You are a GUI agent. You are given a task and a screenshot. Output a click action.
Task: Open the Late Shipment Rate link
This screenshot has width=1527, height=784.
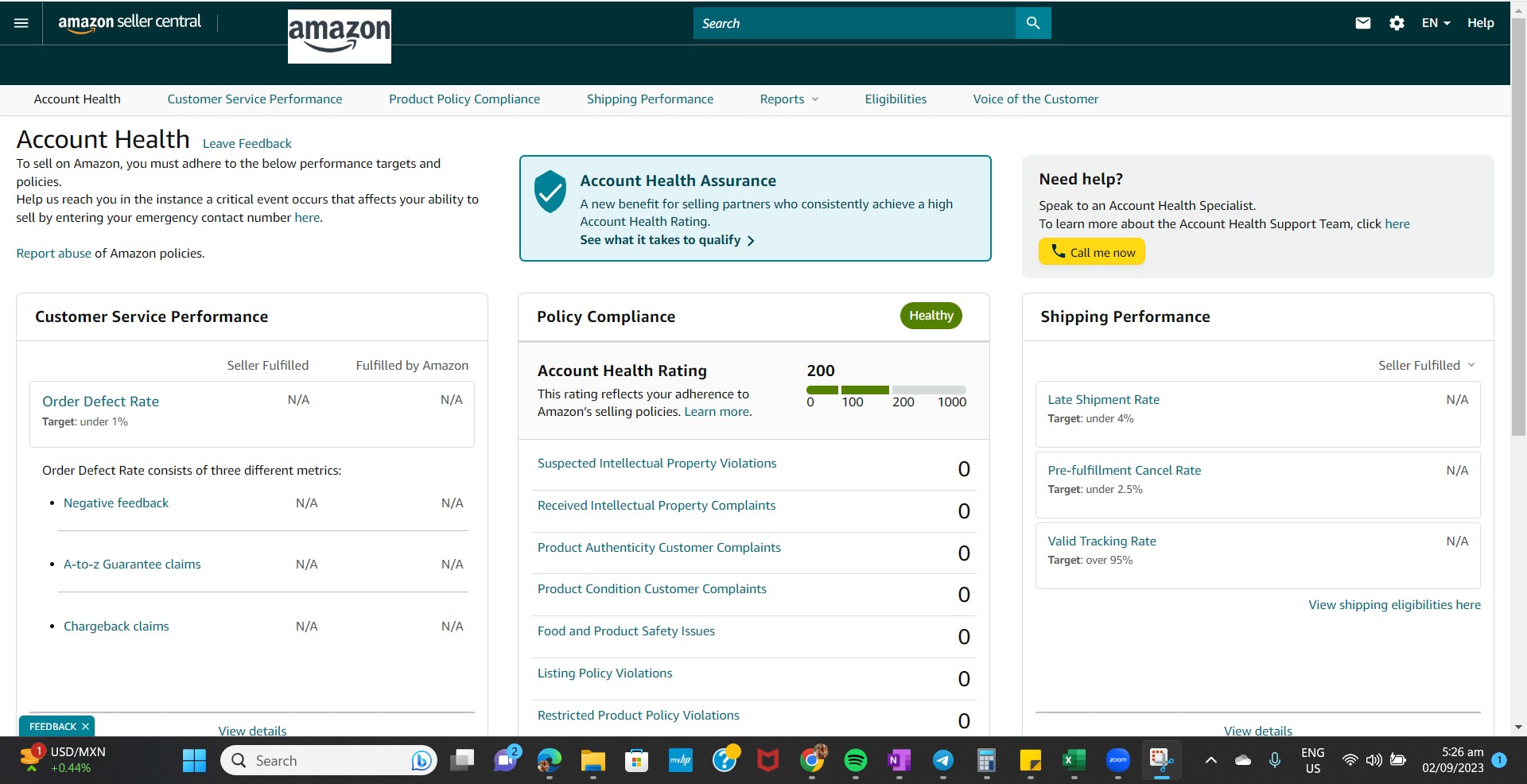click(x=1103, y=400)
